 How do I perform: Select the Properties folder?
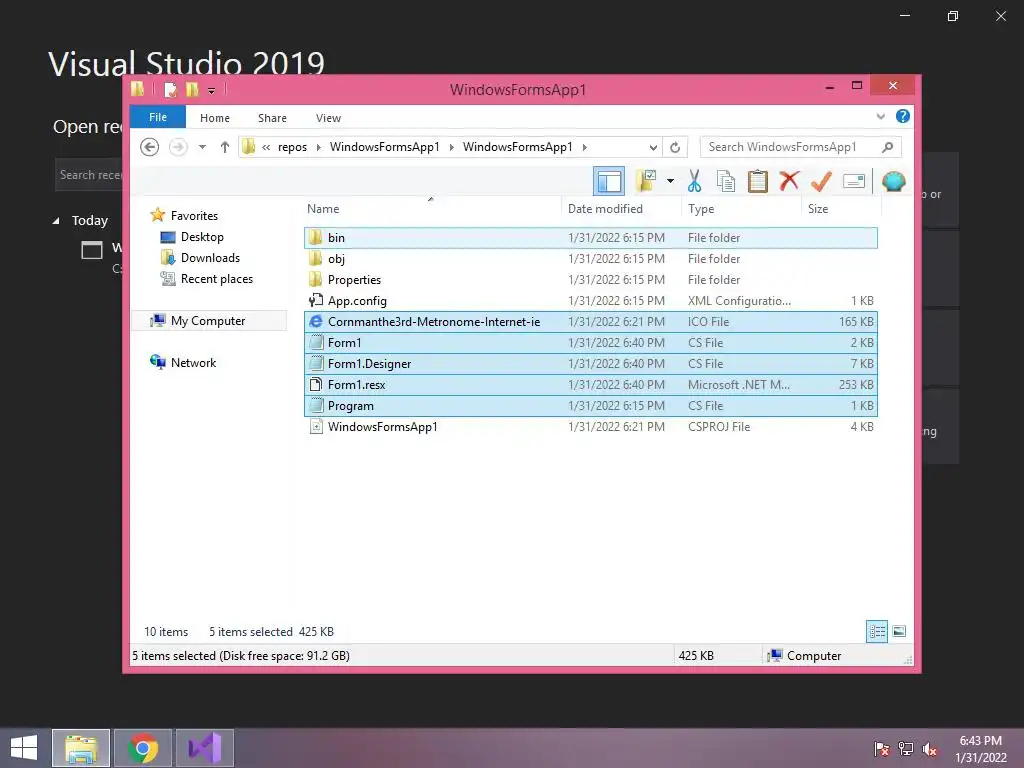590,280
